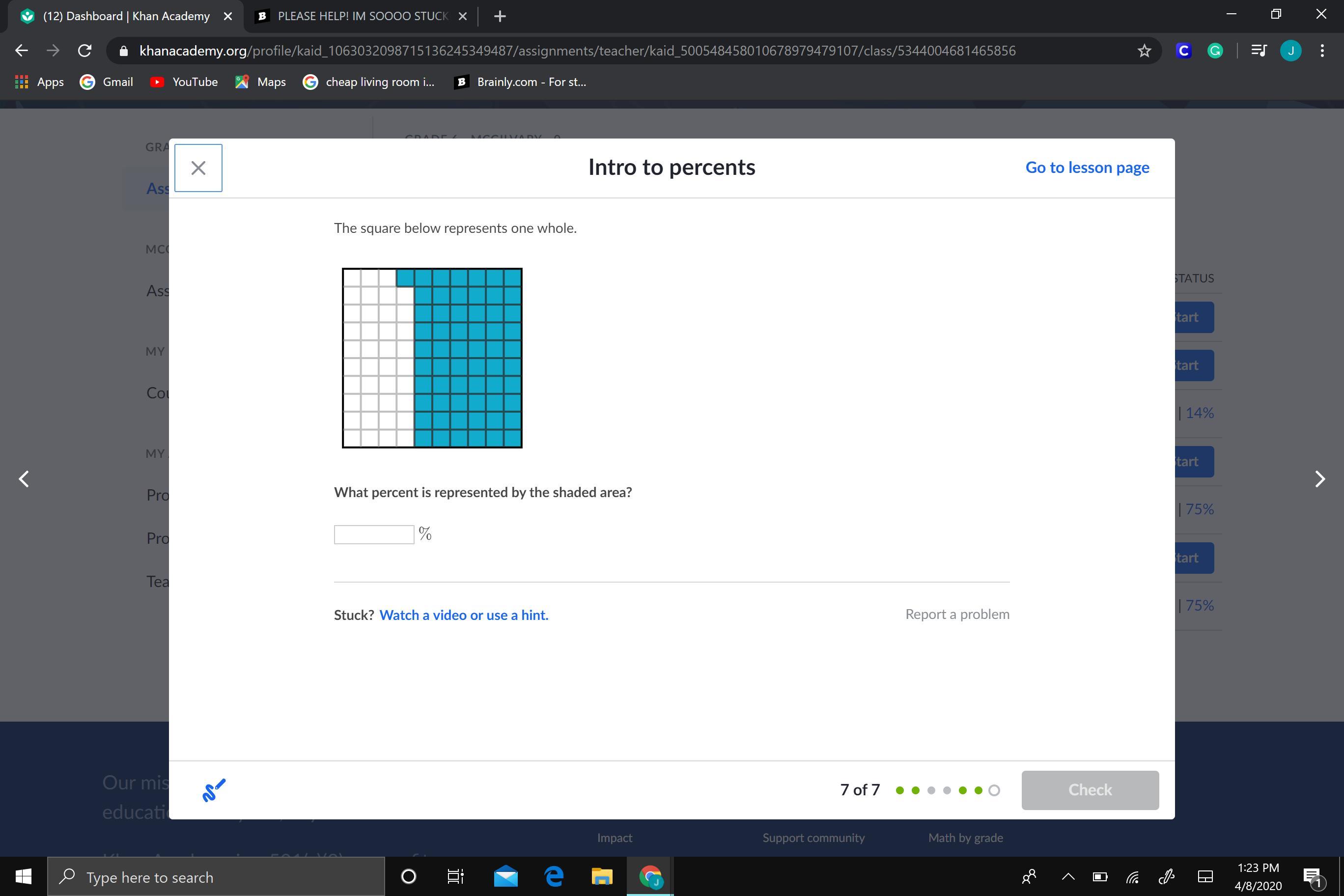Image resolution: width=1344 pixels, height=896 pixels.
Task: Click the percent answer input box
Action: tap(374, 534)
